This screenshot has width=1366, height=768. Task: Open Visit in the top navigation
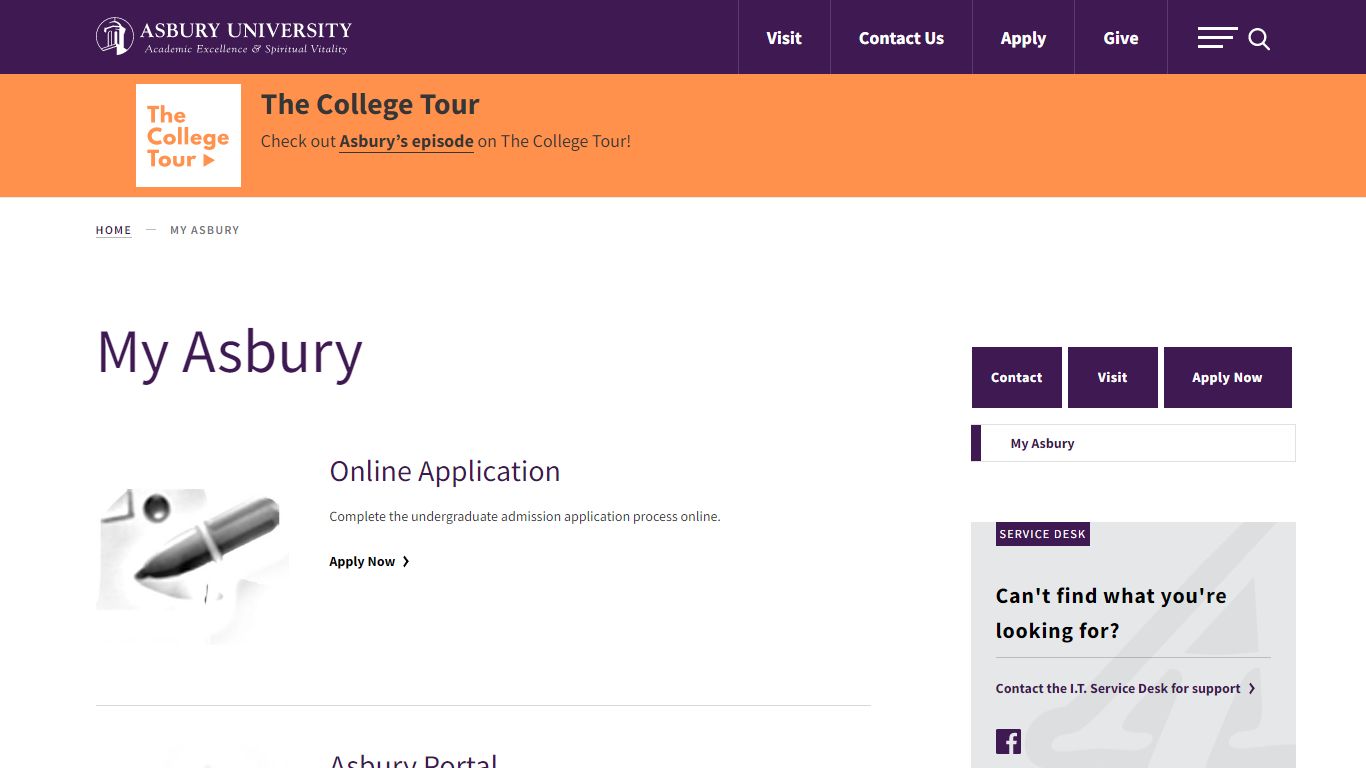click(784, 38)
